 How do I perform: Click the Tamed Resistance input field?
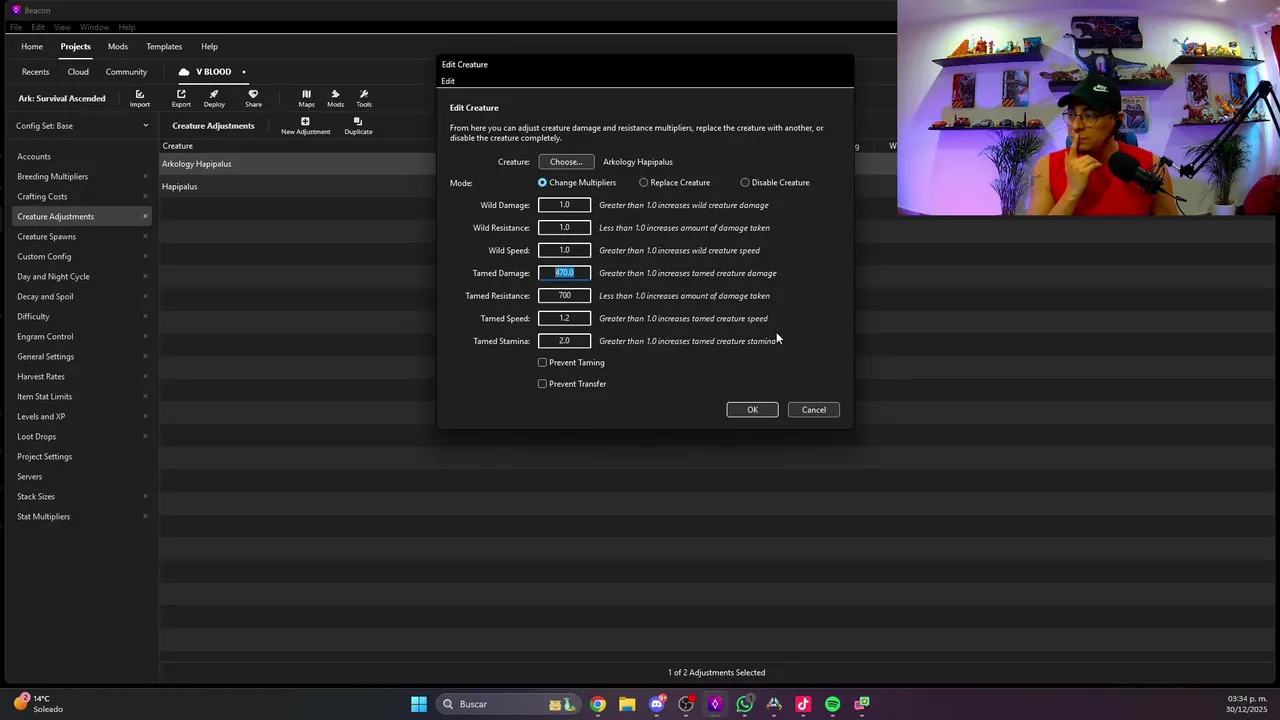[564, 296]
